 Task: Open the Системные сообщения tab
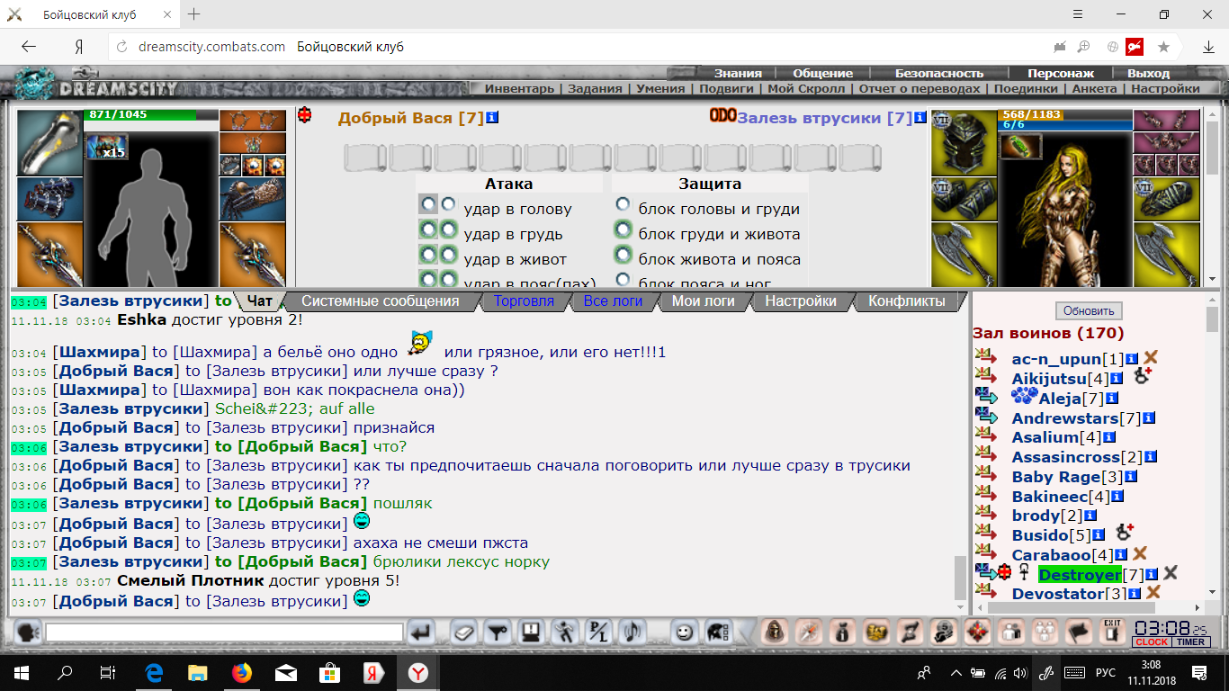coord(380,301)
